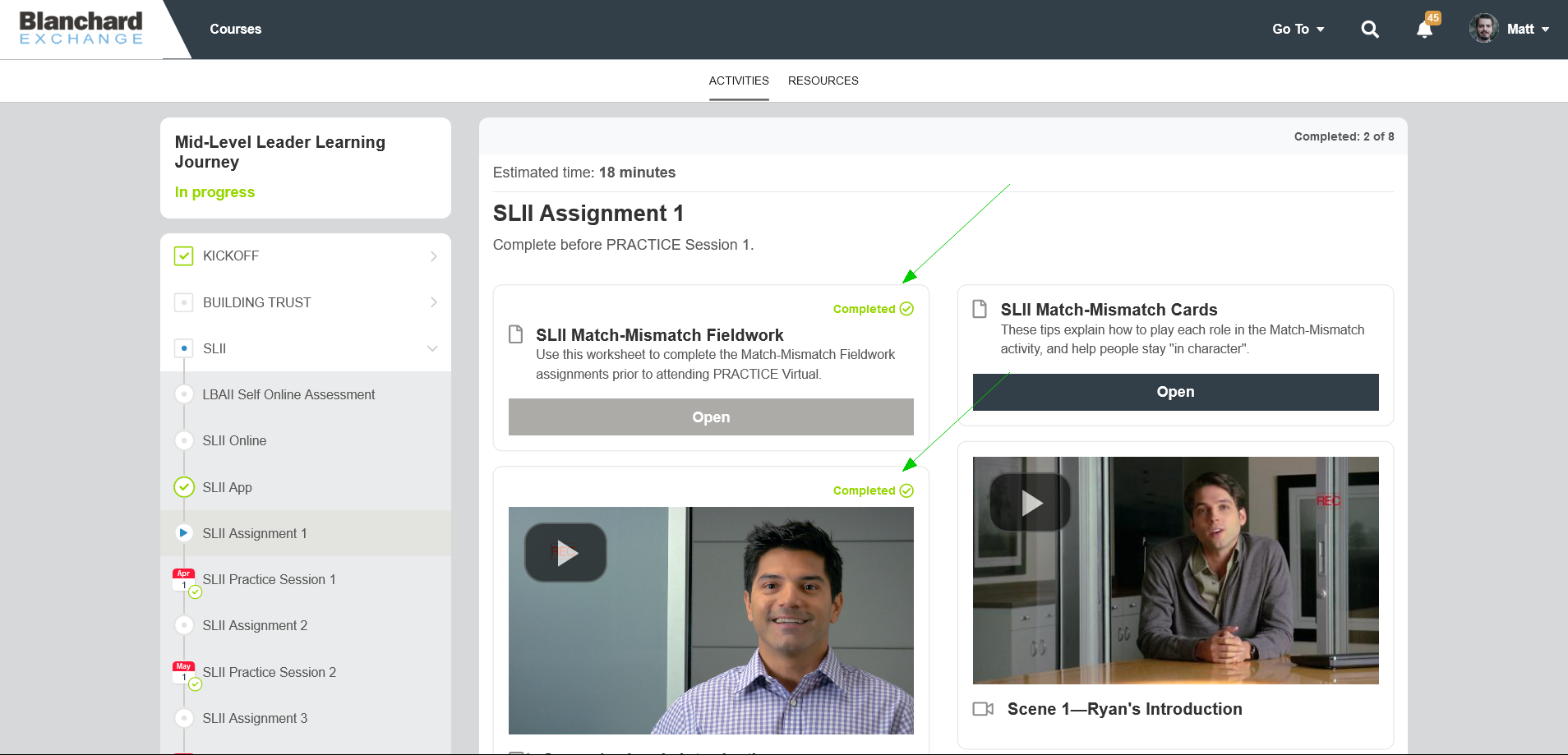Screen dimensions: 1568x755
Task: Click the Completed: 2 of 8 counter
Action: tap(1344, 136)
